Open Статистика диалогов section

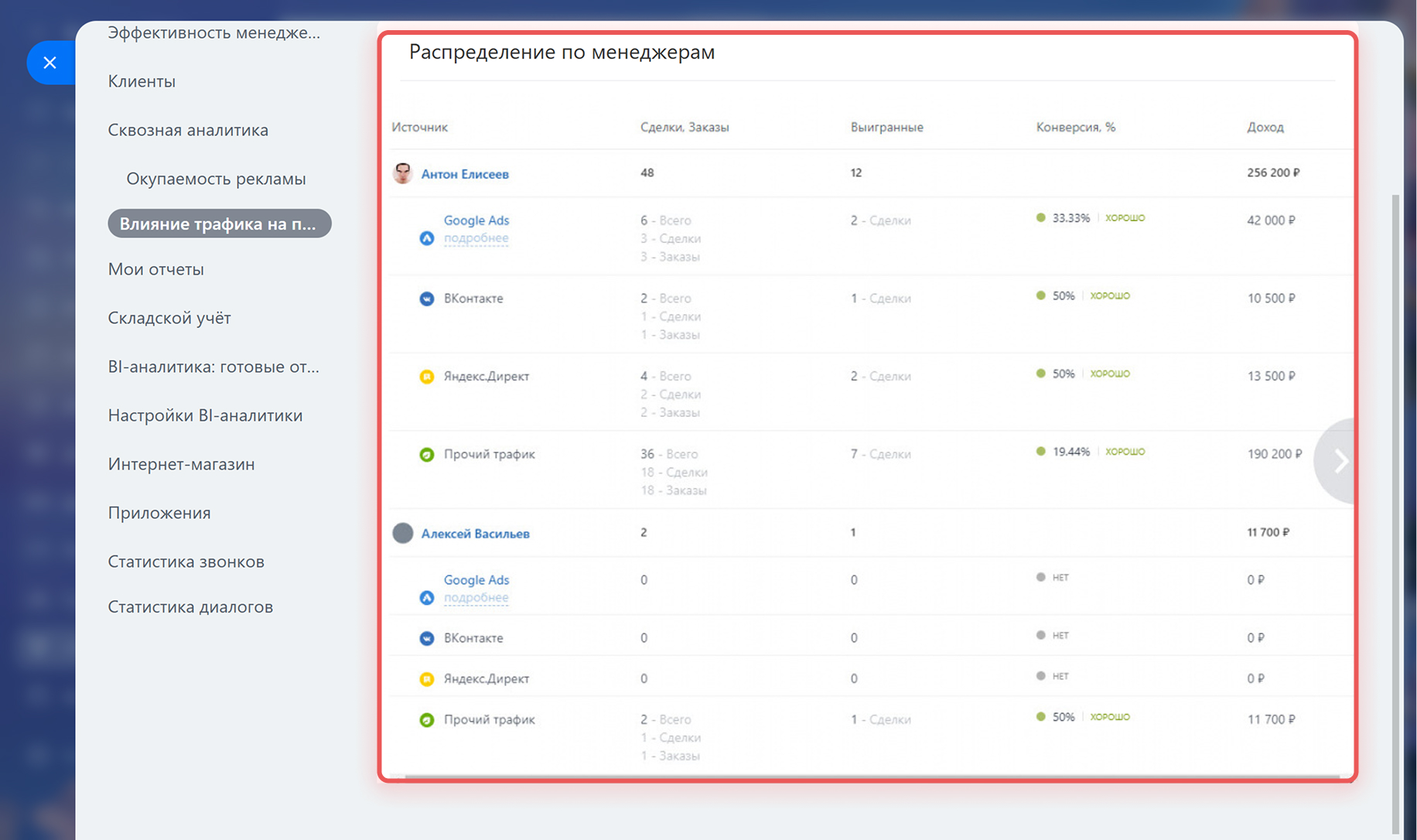[x=190, y=606]
